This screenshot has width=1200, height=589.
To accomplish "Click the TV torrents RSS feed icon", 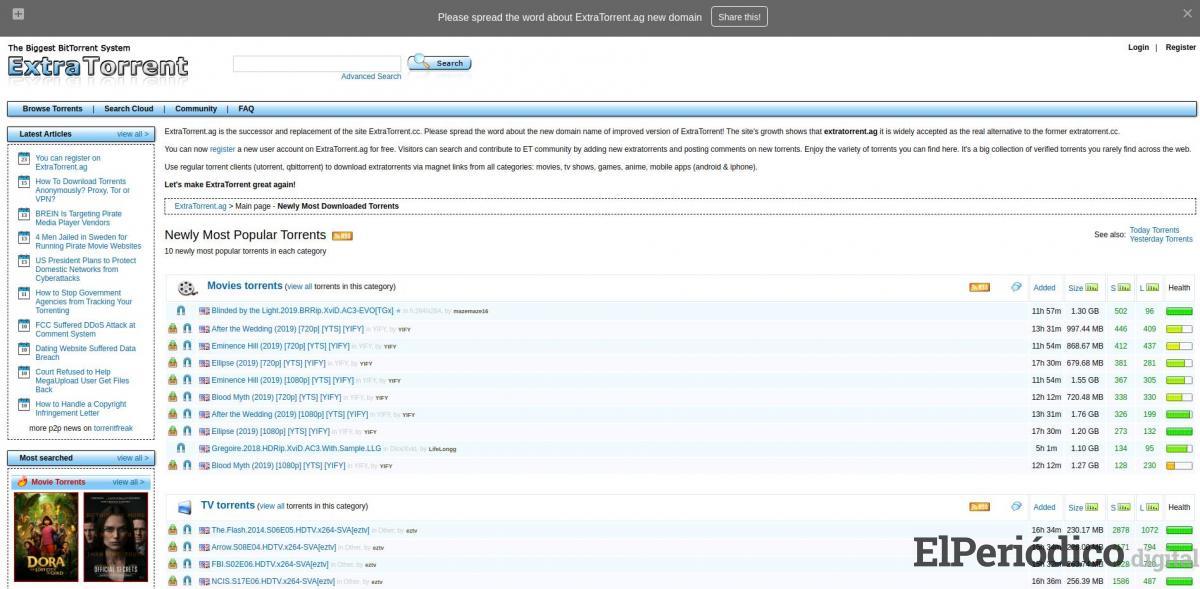I will coord(979,506).
